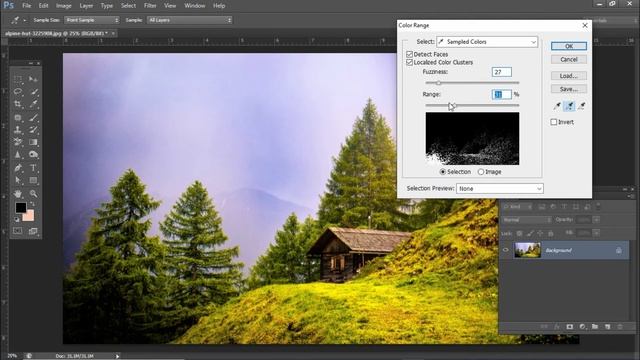Select the Rectangular Marquee tool

(x=18, y=78)
